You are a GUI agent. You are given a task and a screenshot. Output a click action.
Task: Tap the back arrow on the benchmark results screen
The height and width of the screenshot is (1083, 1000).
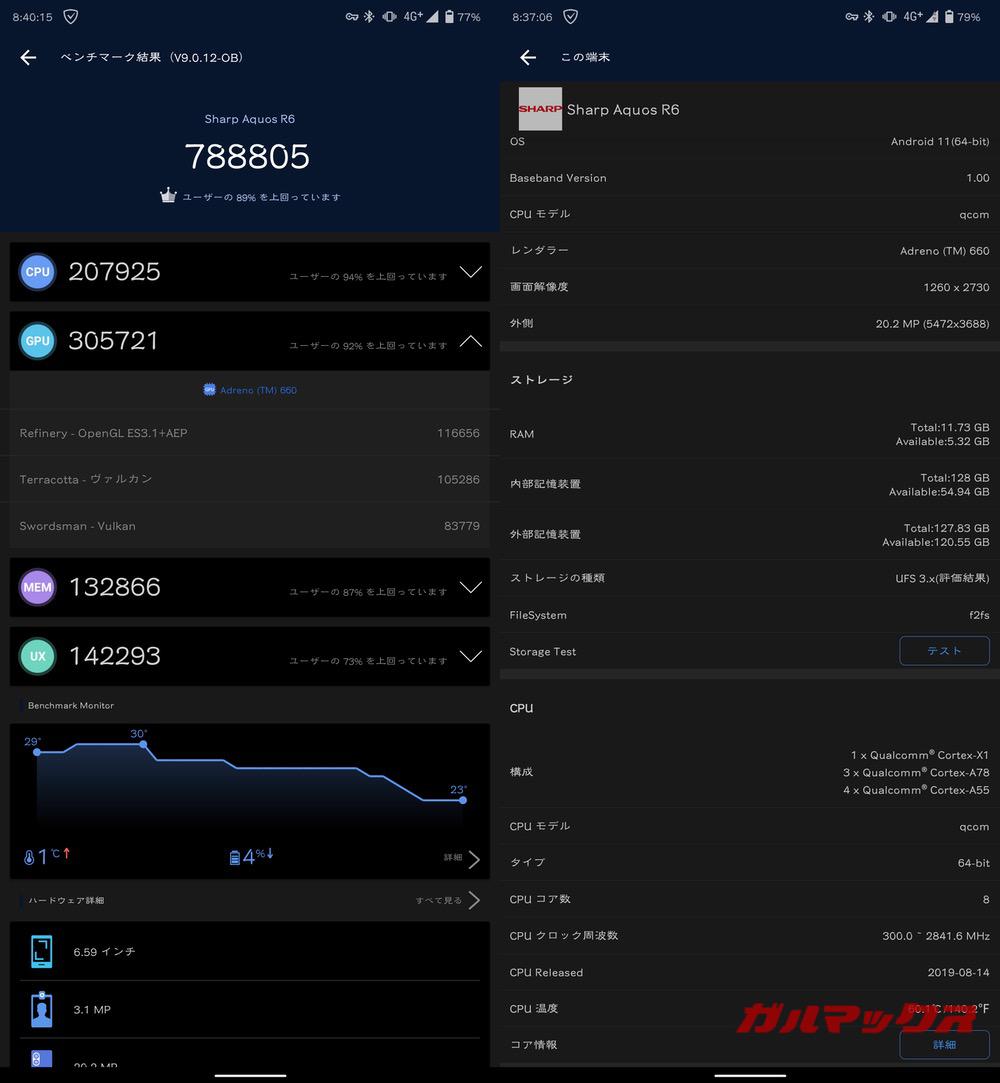point(28,57)
